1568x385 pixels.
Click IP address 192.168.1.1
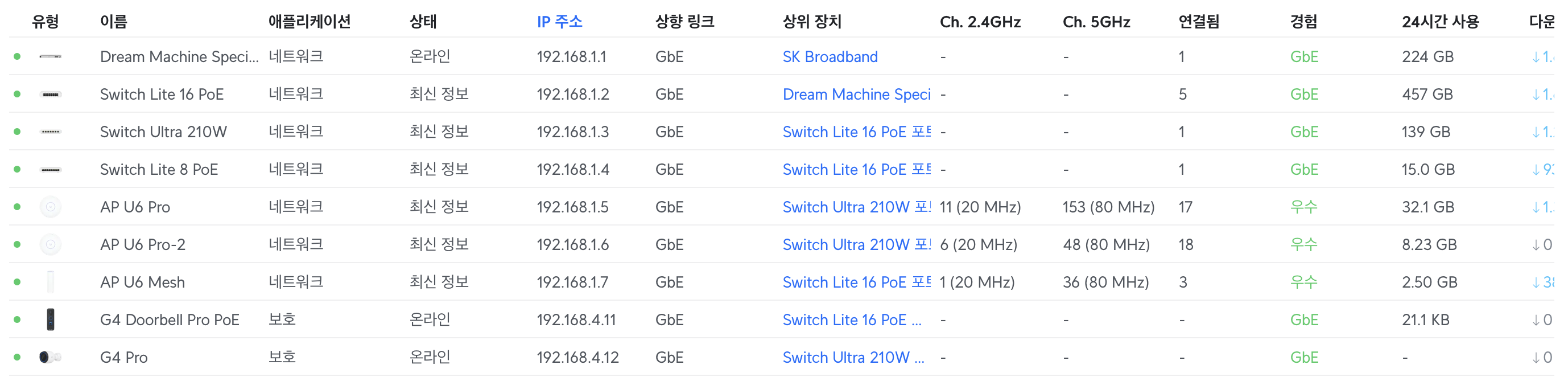point(572,56)
